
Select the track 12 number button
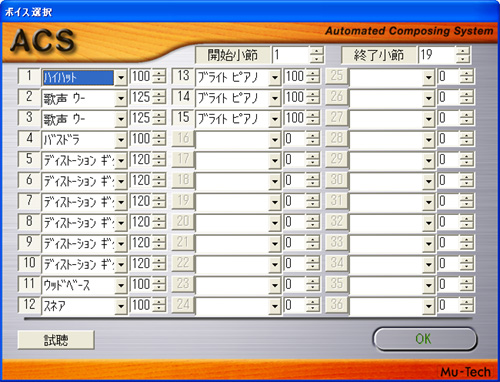tap(29, 304)
